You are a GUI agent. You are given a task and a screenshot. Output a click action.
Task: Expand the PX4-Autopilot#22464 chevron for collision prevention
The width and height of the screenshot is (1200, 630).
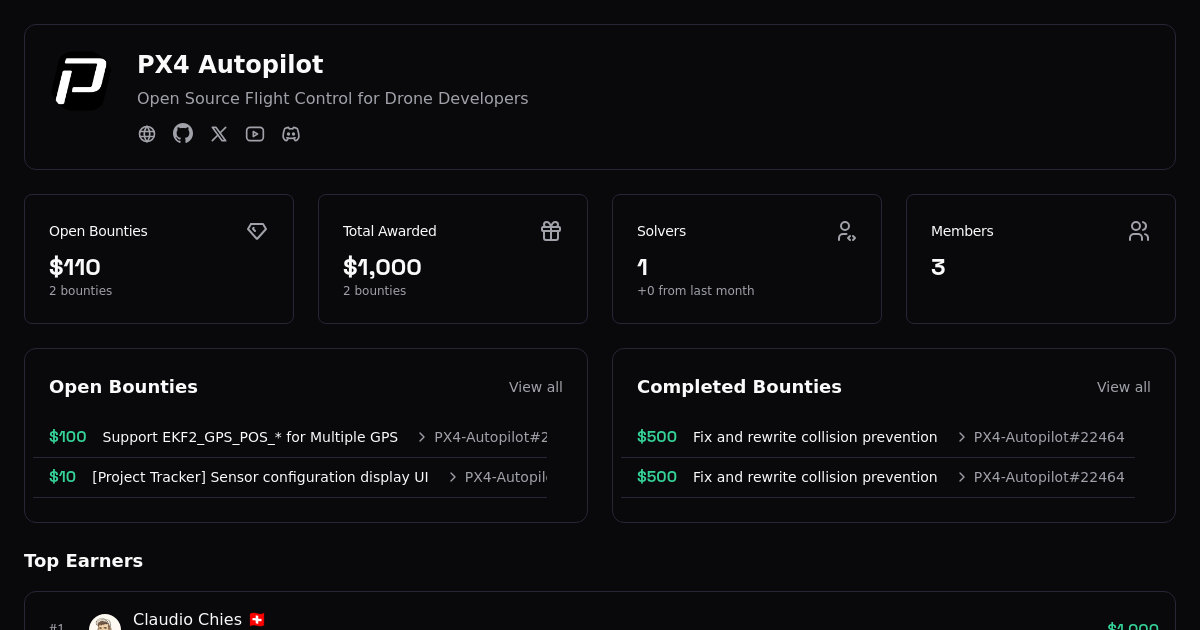960,437
